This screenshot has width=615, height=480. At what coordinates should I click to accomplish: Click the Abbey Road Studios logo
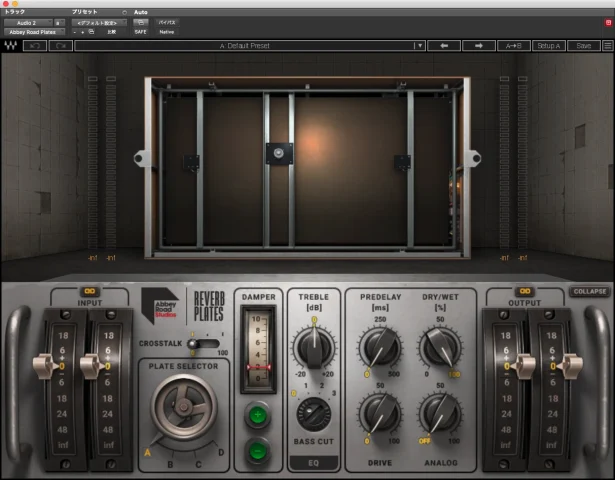click(x=160, y=306)
